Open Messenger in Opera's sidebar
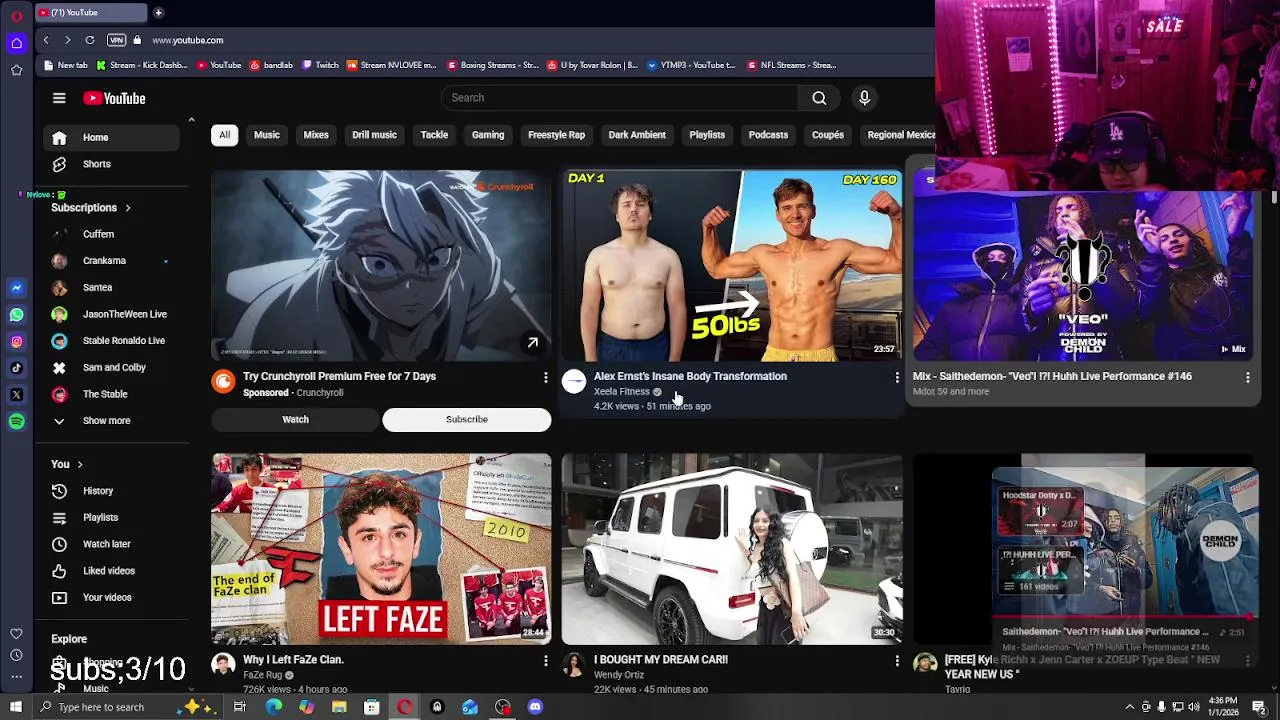This screenshot has height=720, width=1280. click(16, 288)
